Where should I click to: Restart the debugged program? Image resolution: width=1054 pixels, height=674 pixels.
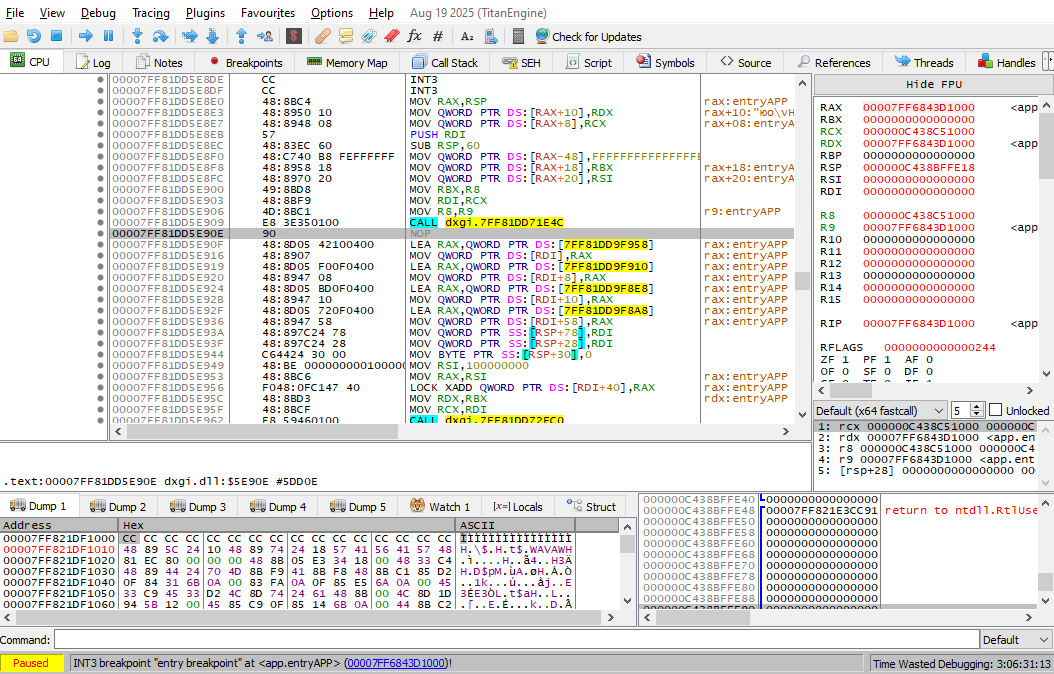coord(34,36)
